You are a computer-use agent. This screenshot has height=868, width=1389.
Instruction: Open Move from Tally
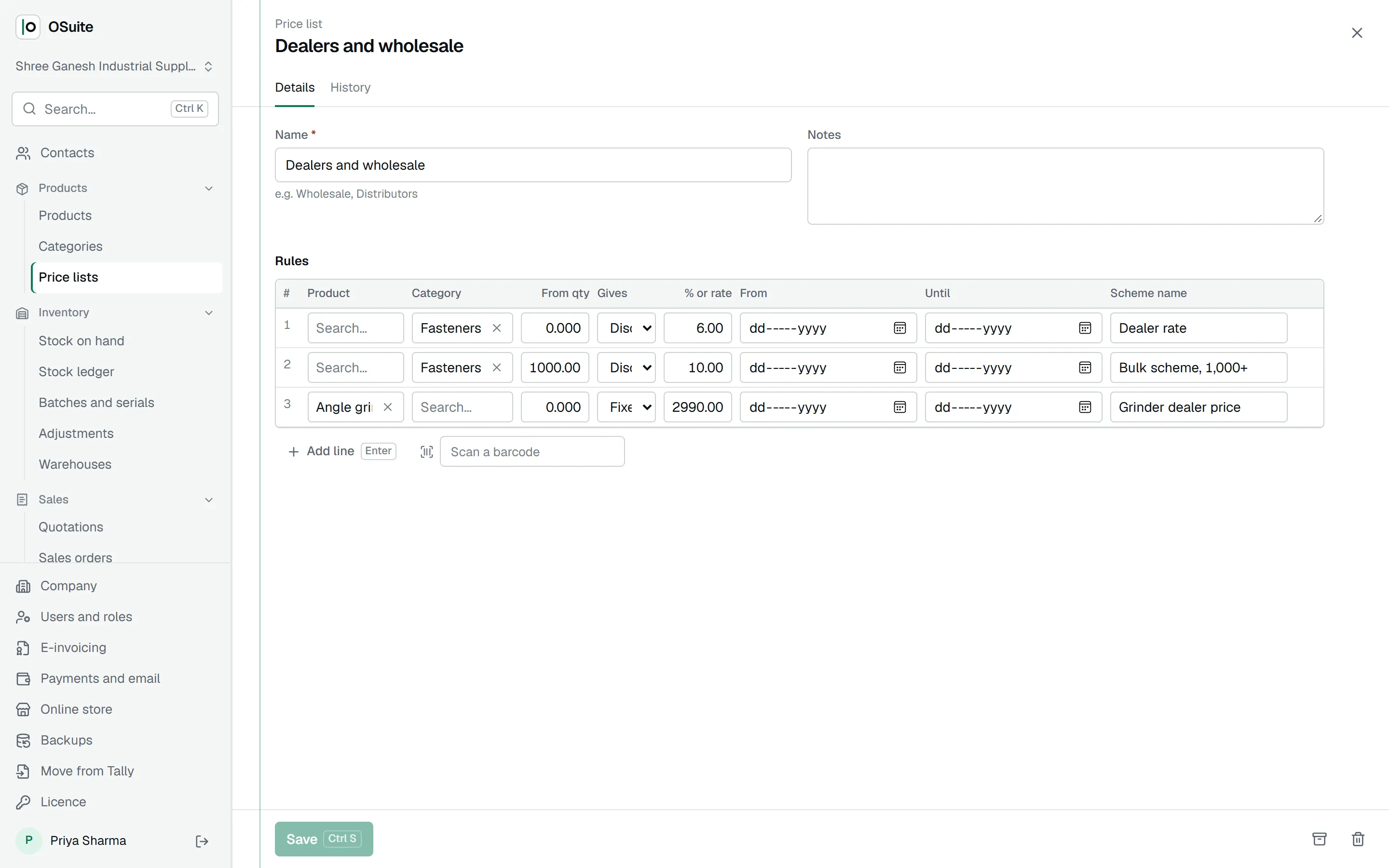coord(116,771)
